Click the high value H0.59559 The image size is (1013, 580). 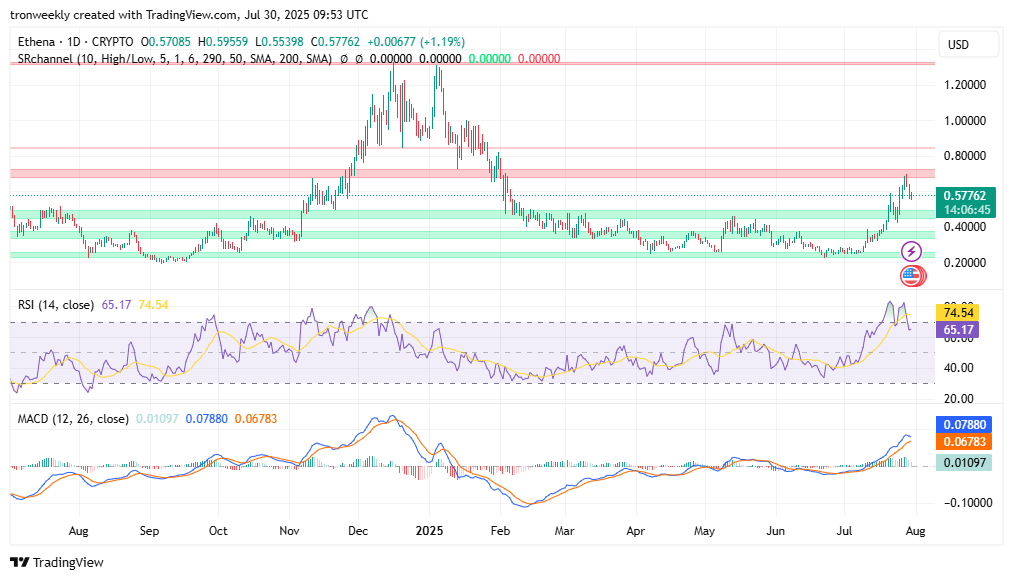tap(223, 42)
